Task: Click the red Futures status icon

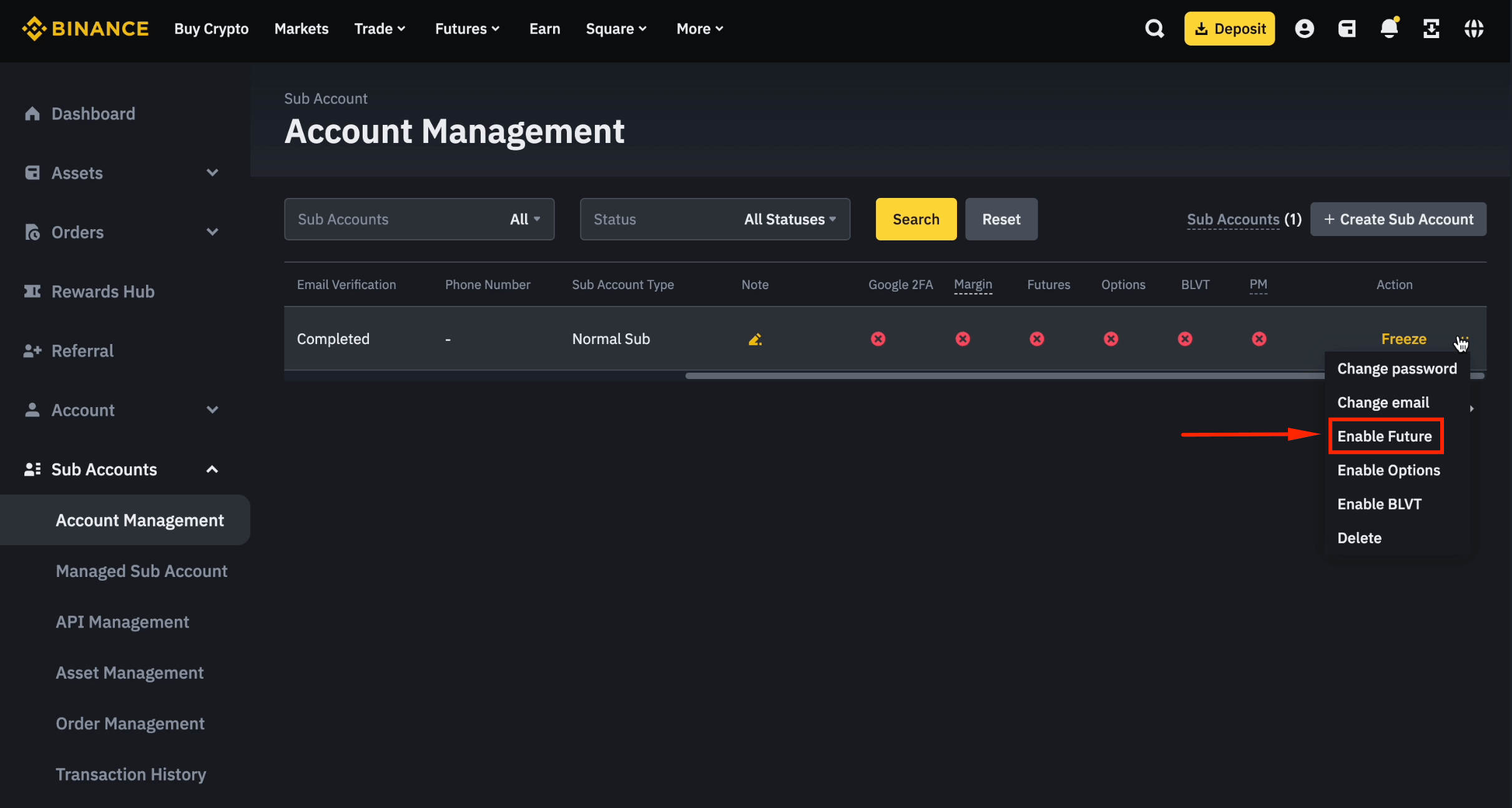Action: click(x=1037, y=339)
